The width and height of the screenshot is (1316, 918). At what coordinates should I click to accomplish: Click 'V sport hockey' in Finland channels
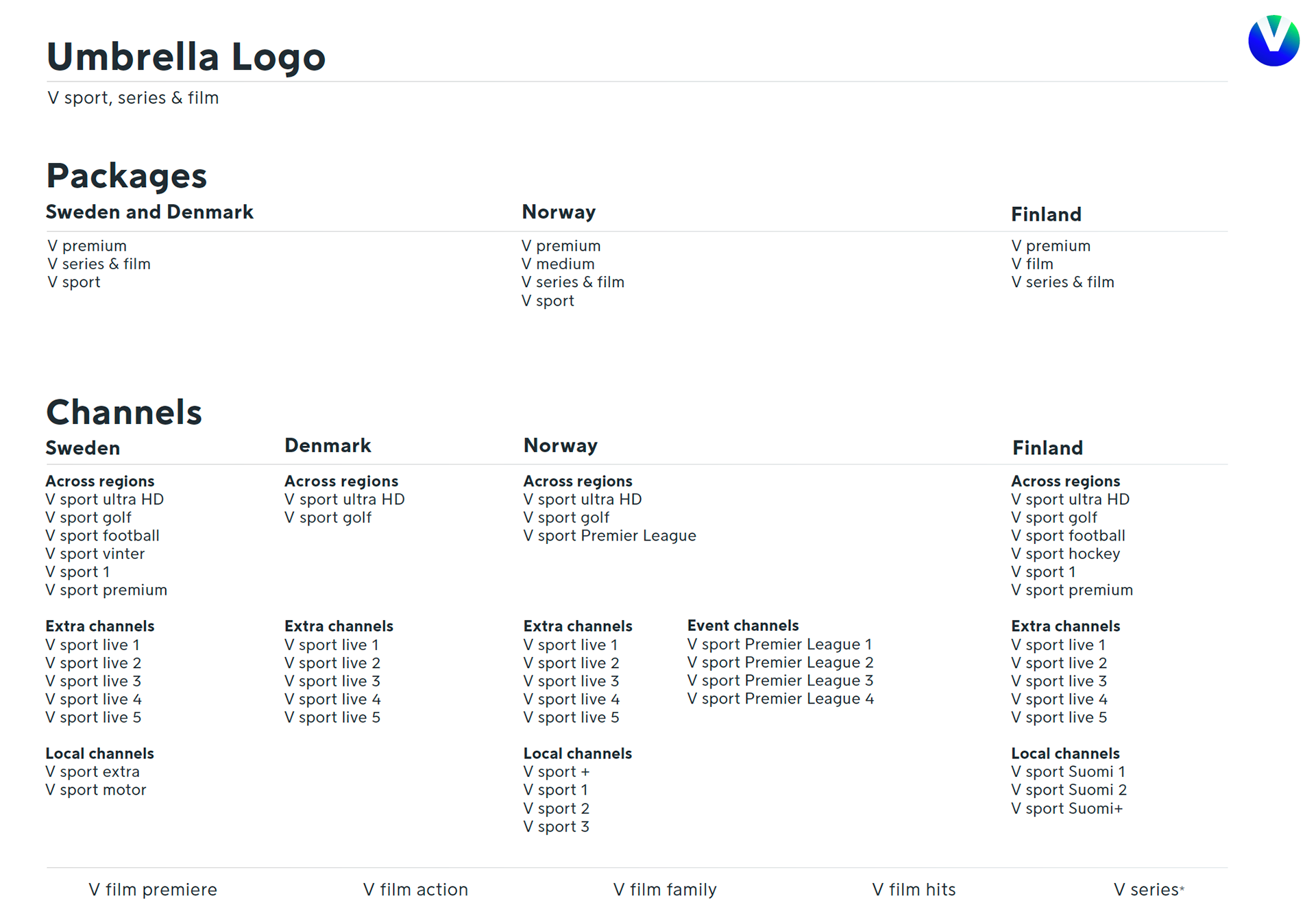1065,554
